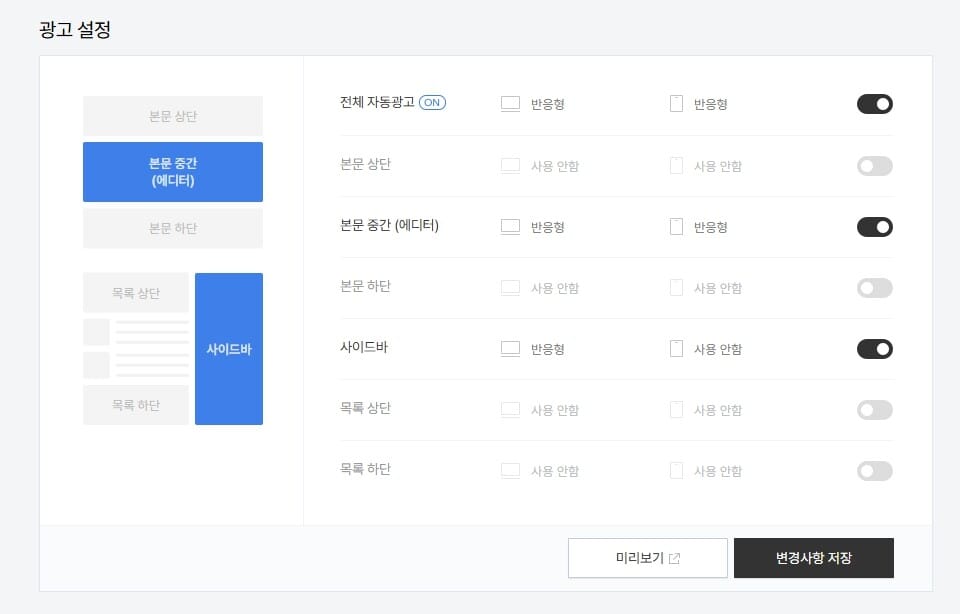The width and height of the screenshot is (960, 614).
Task: Click the 본문 하단 row label in settings list
Action: 365,286
